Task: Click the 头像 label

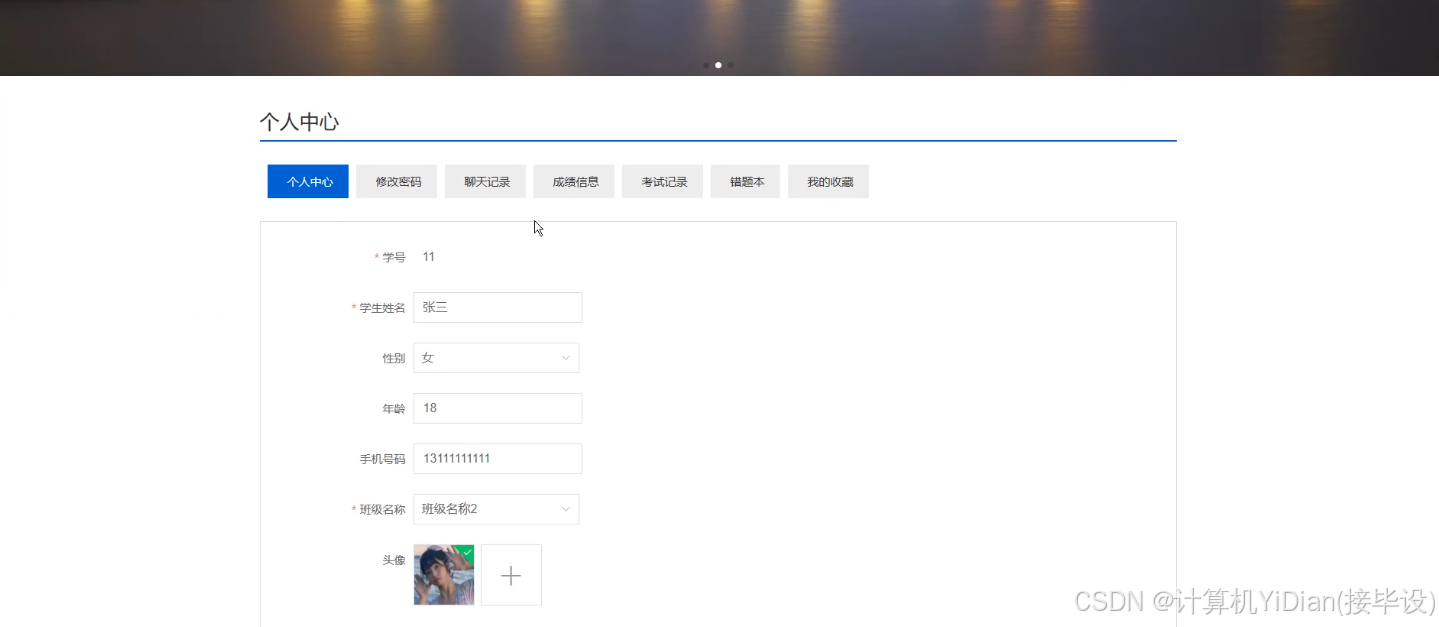Action: (x=394, y=560)
